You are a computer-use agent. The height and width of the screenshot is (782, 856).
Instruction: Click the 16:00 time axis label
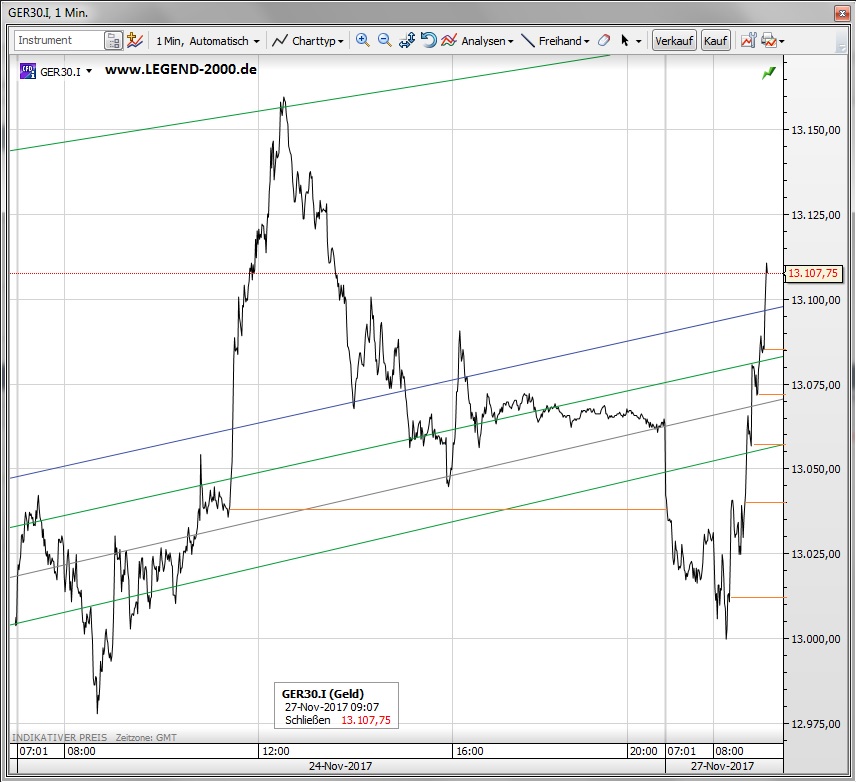point(469,751)
